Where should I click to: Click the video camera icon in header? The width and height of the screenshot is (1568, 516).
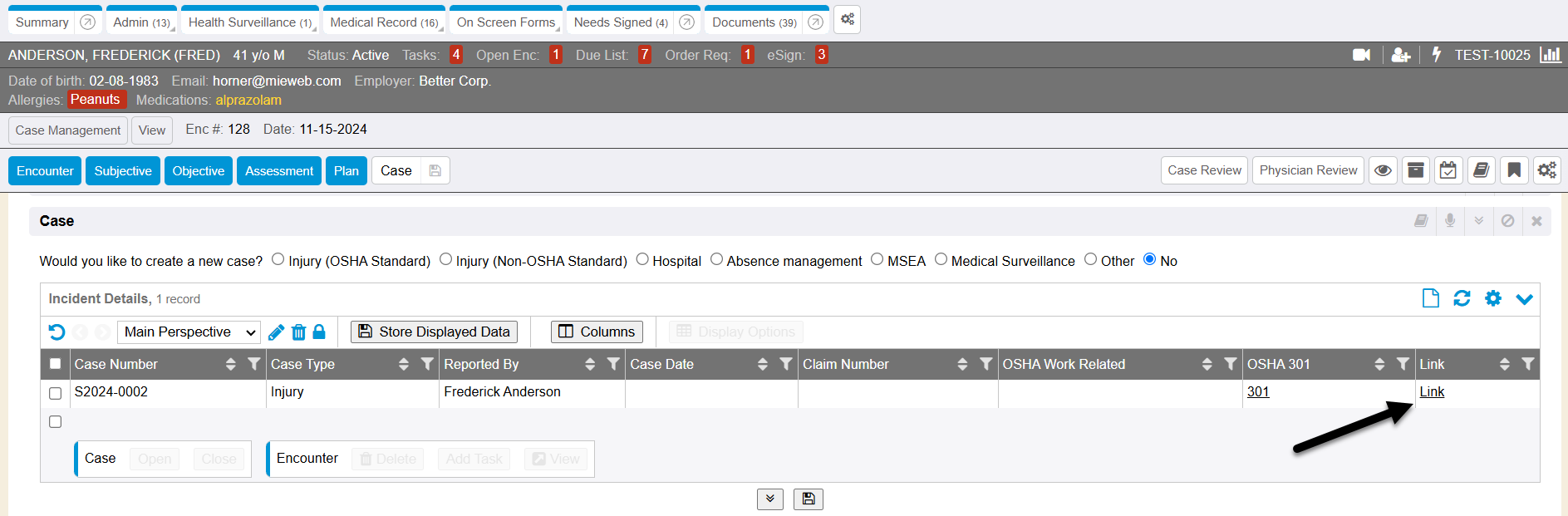pyautogui.click(x=1361, y=55)
